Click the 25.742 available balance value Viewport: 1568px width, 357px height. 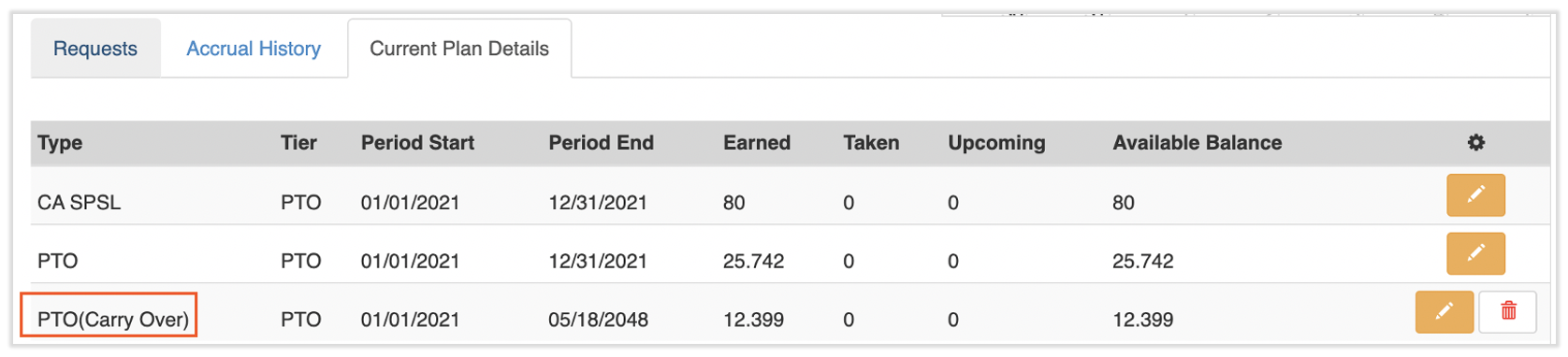(1143, 262)
